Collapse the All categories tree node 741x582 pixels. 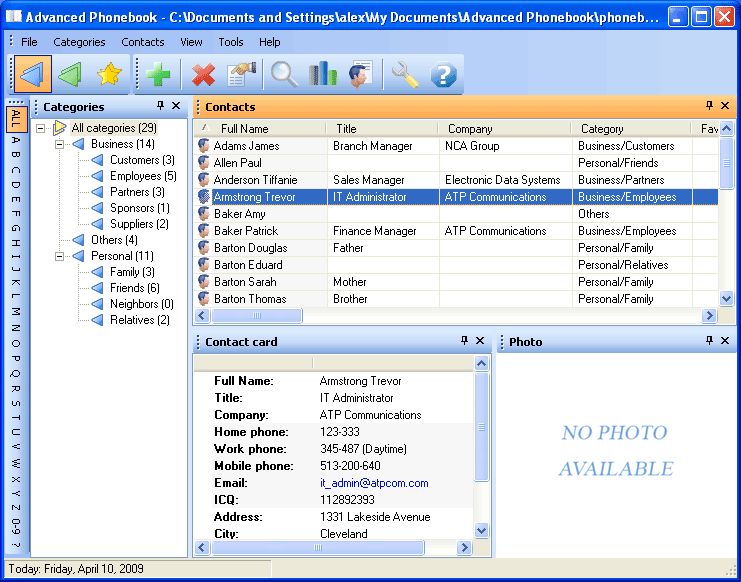(x=41, y=128)
